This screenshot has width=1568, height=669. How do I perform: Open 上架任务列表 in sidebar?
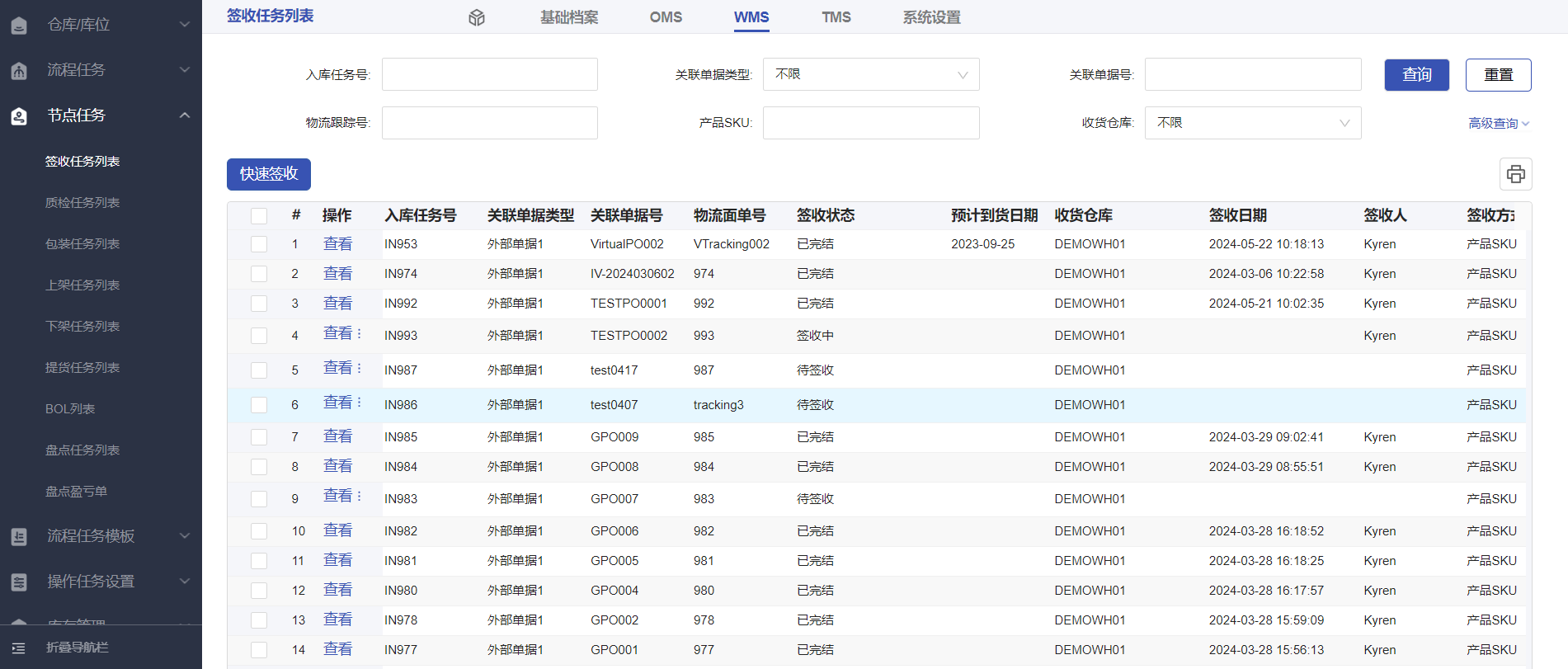point(82,285)
